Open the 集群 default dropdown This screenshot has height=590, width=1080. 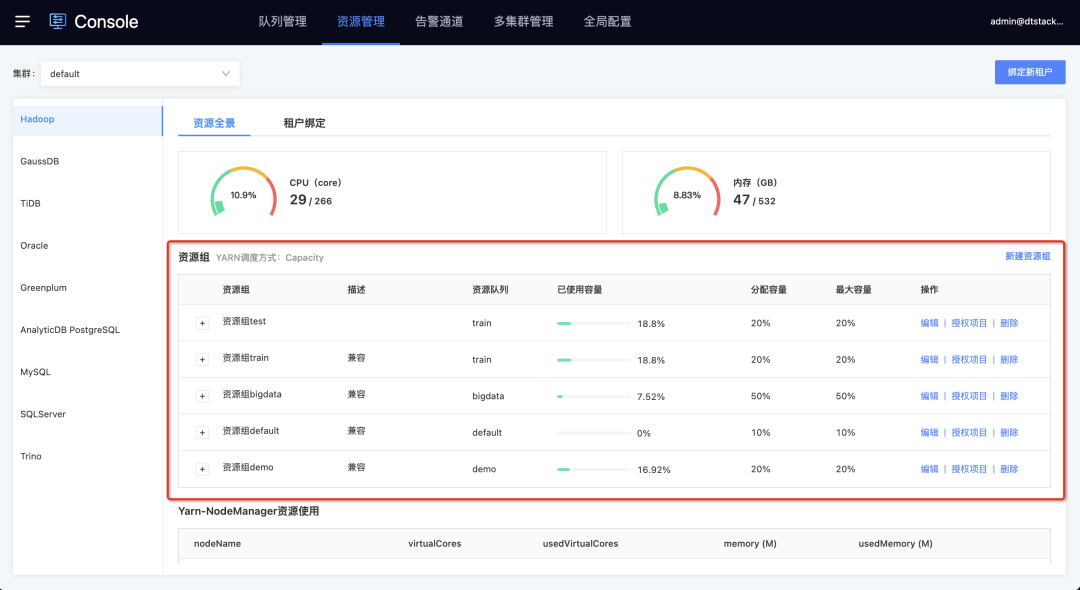139,73
